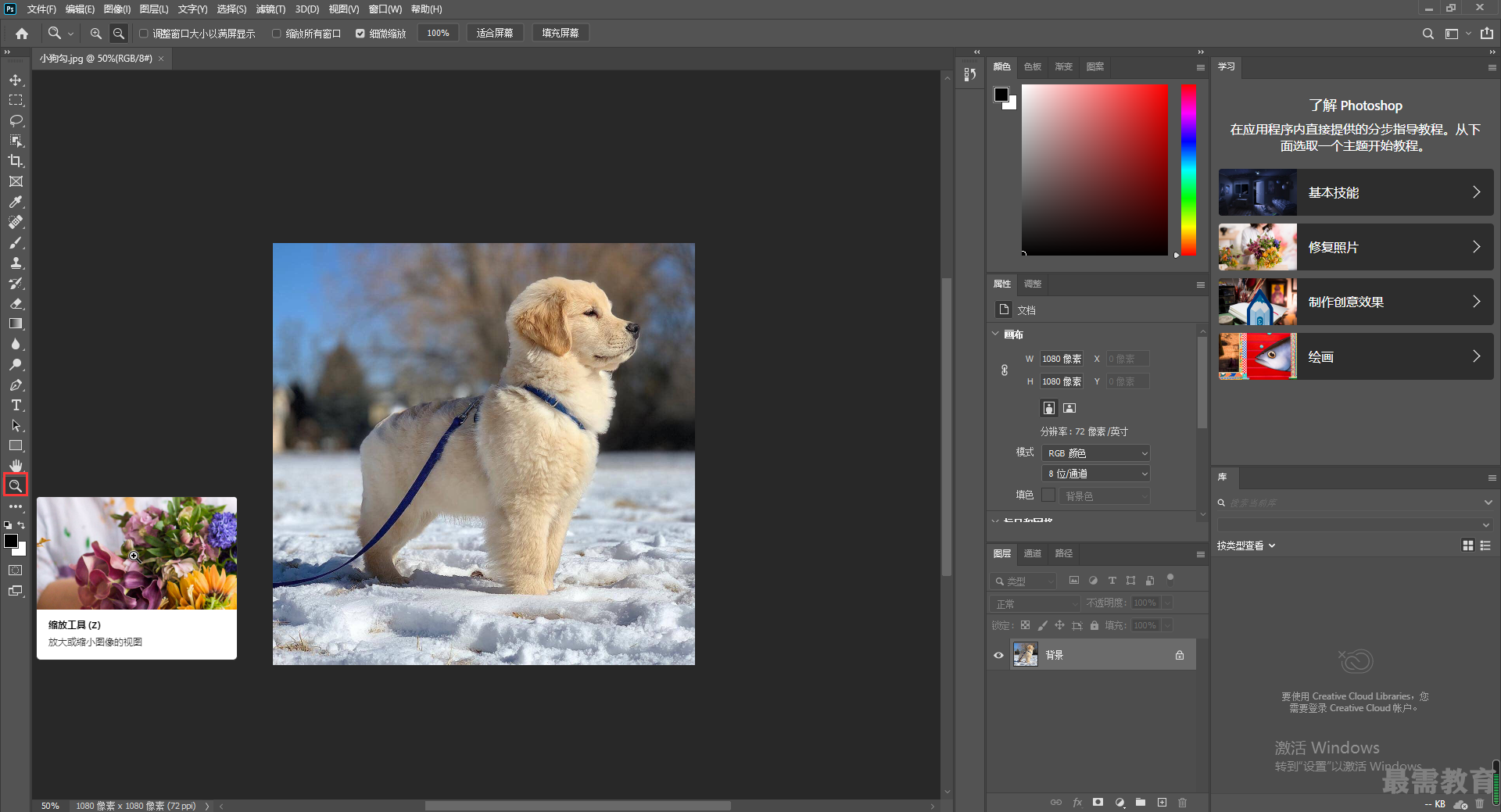Select portrait canvas orientation button
The height and width of the screenshot is (812, 1501).
1049,408
